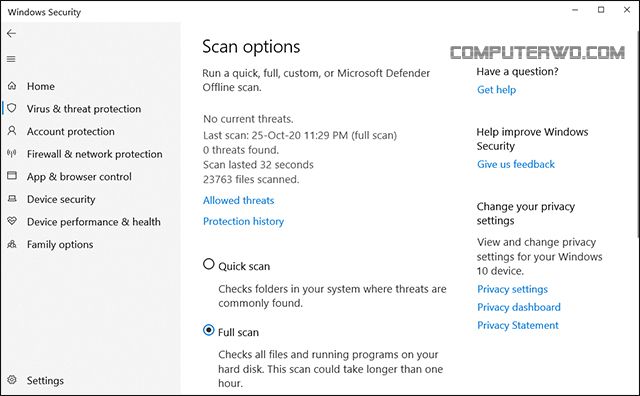Select the Virus & threat protection shield icon

pyautogui.click(x=12, y=108)
